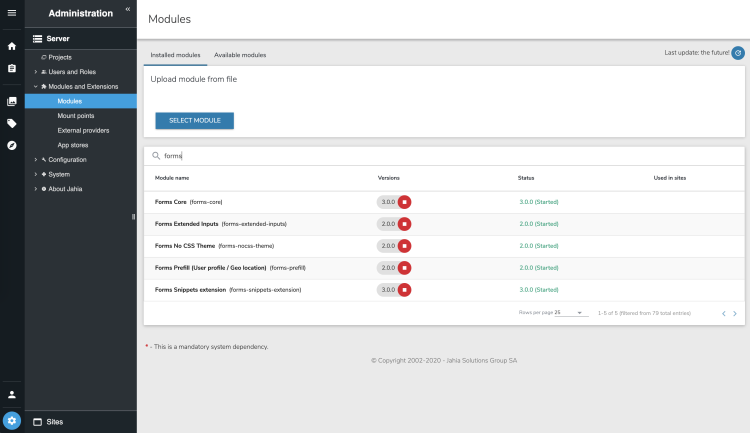Click the Status column header
750x433 pixels.
pos(526,178)
